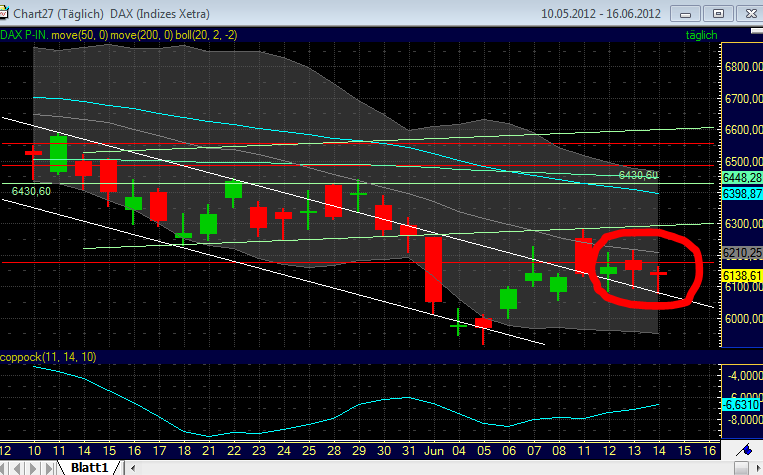Go to the next sheet tab
The width and height of the screenshot is (763, 475).
[33, 468]
